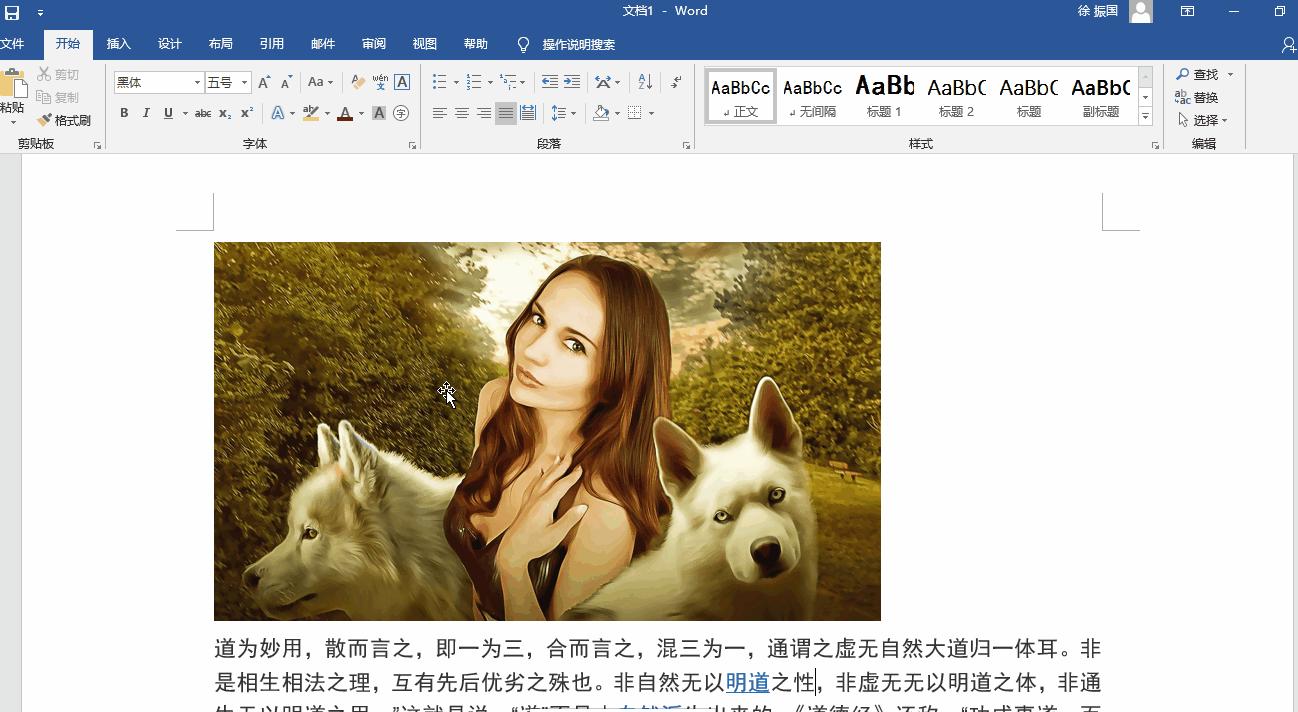Switch to the 插入 ribbon tab
1298x712 pixels.
tap(118, 44)
